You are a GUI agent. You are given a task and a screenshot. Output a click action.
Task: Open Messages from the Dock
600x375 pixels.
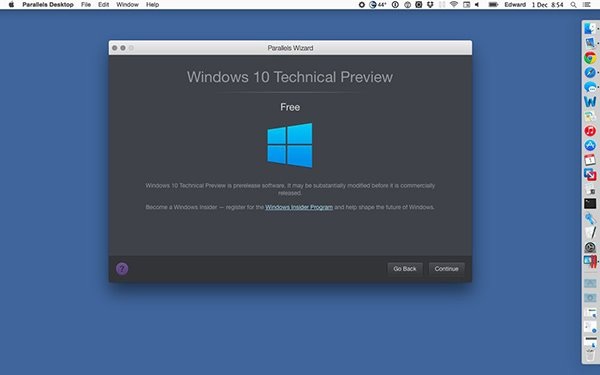[590, 87]
